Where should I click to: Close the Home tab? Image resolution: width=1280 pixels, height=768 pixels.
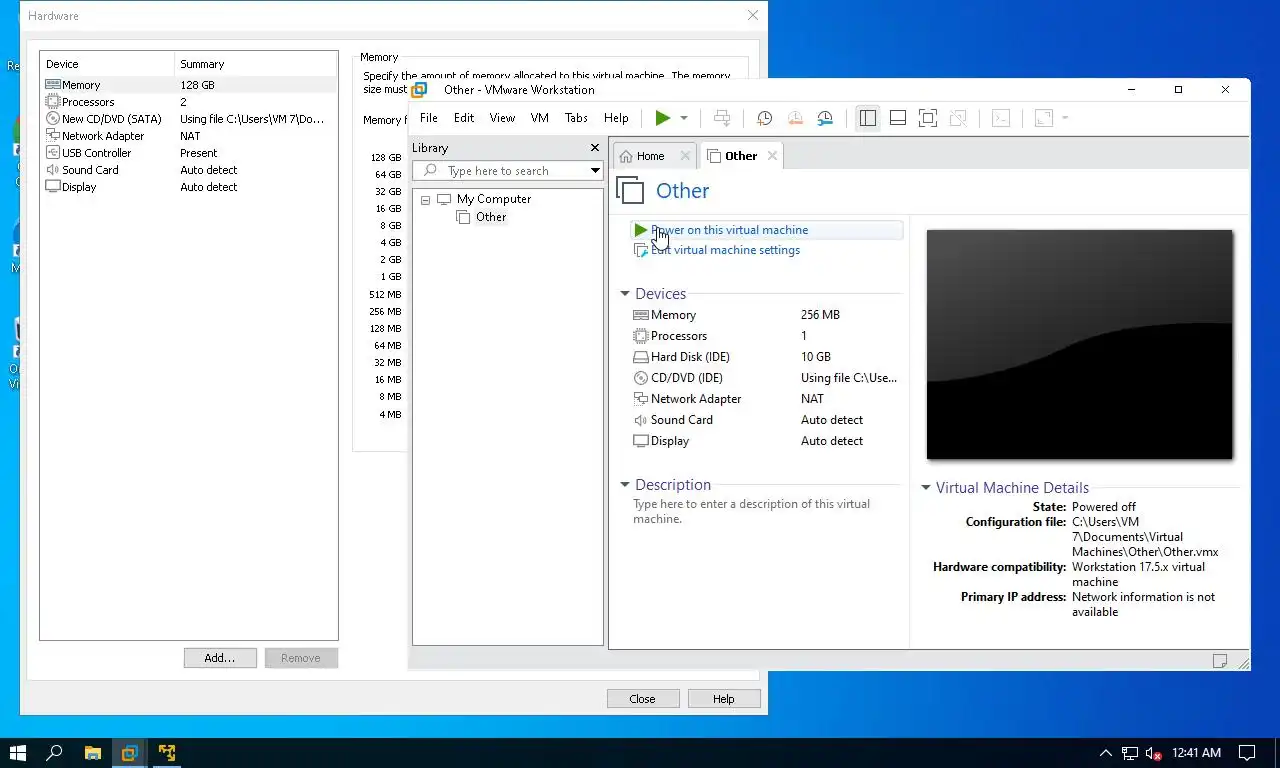pos(685,156)
